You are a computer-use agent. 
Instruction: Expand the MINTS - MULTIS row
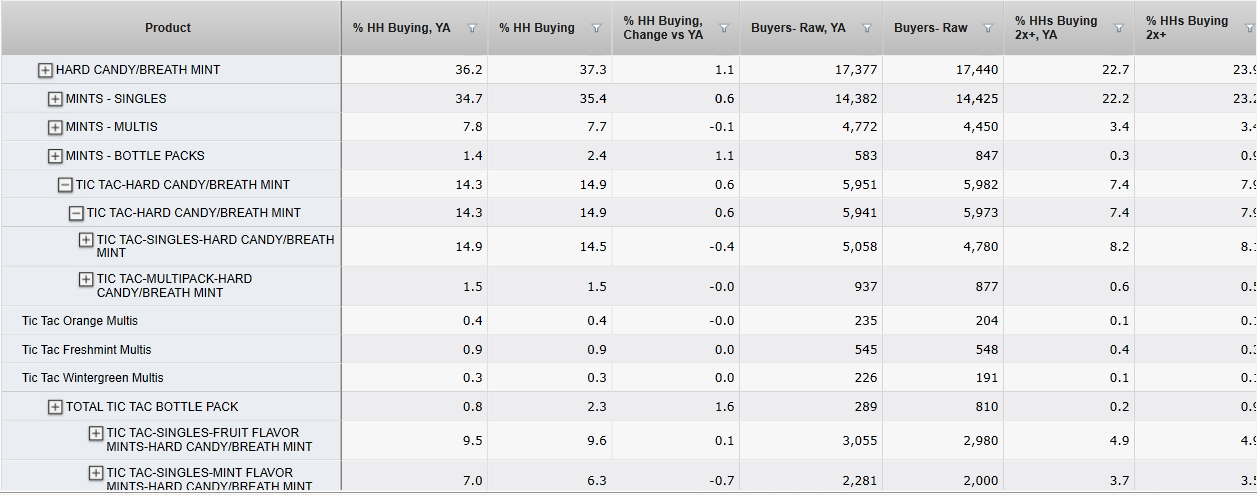(x=55, y=127)
